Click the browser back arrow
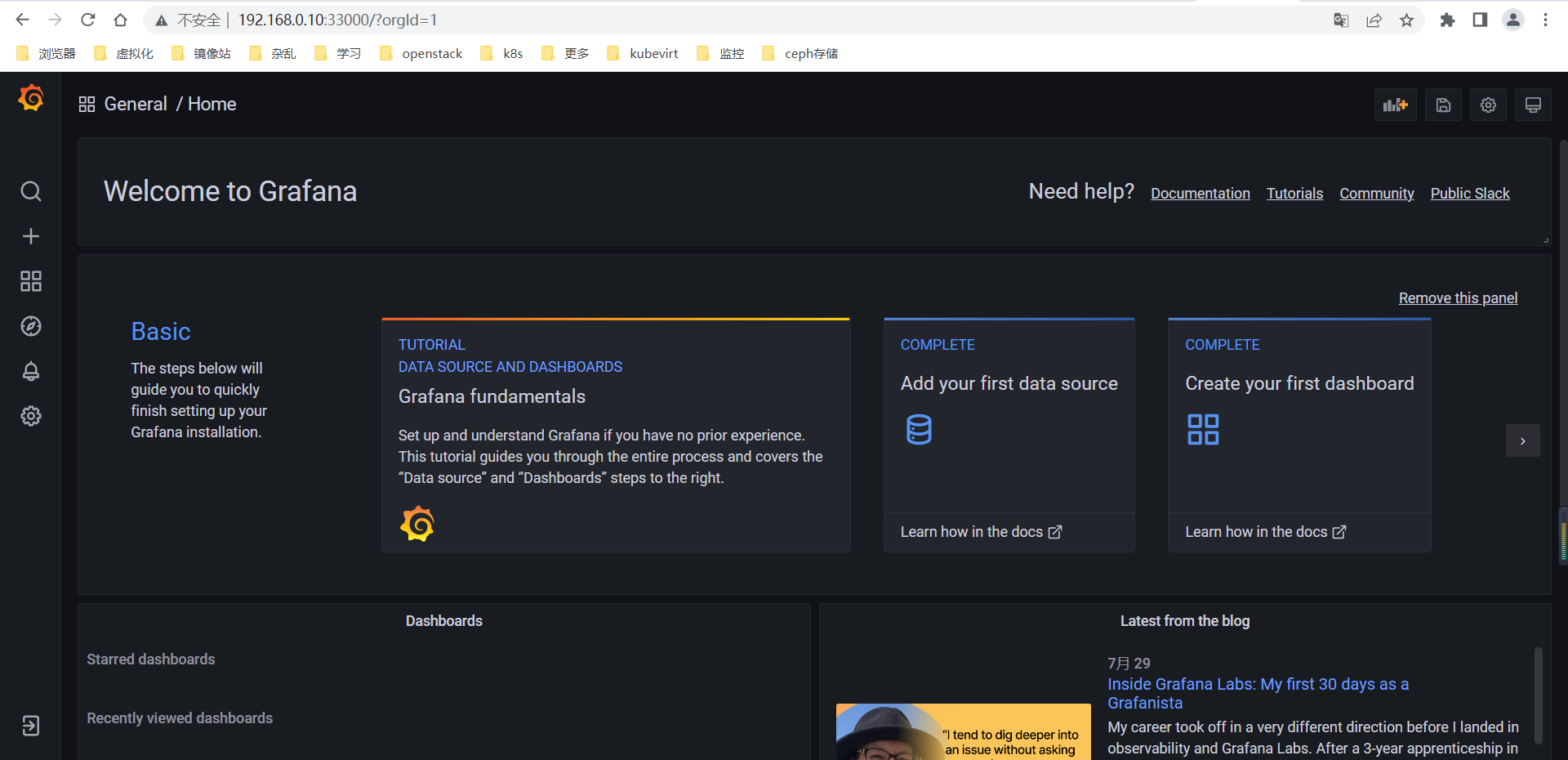1568x760 pixels. coord(23,20)
